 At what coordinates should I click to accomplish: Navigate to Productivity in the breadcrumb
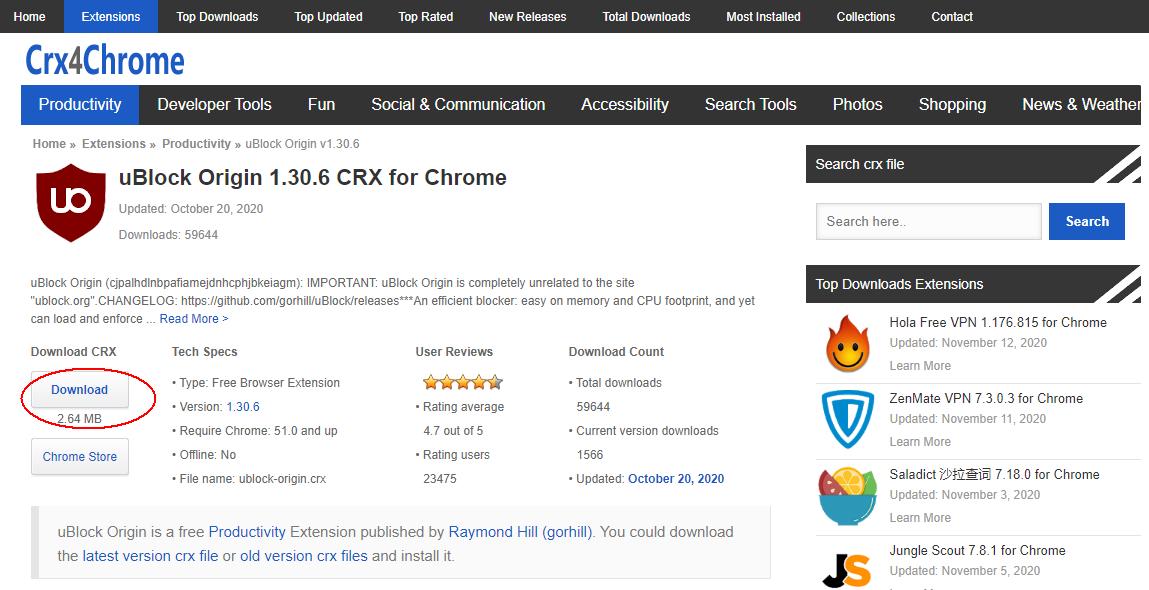click(196, 144)
